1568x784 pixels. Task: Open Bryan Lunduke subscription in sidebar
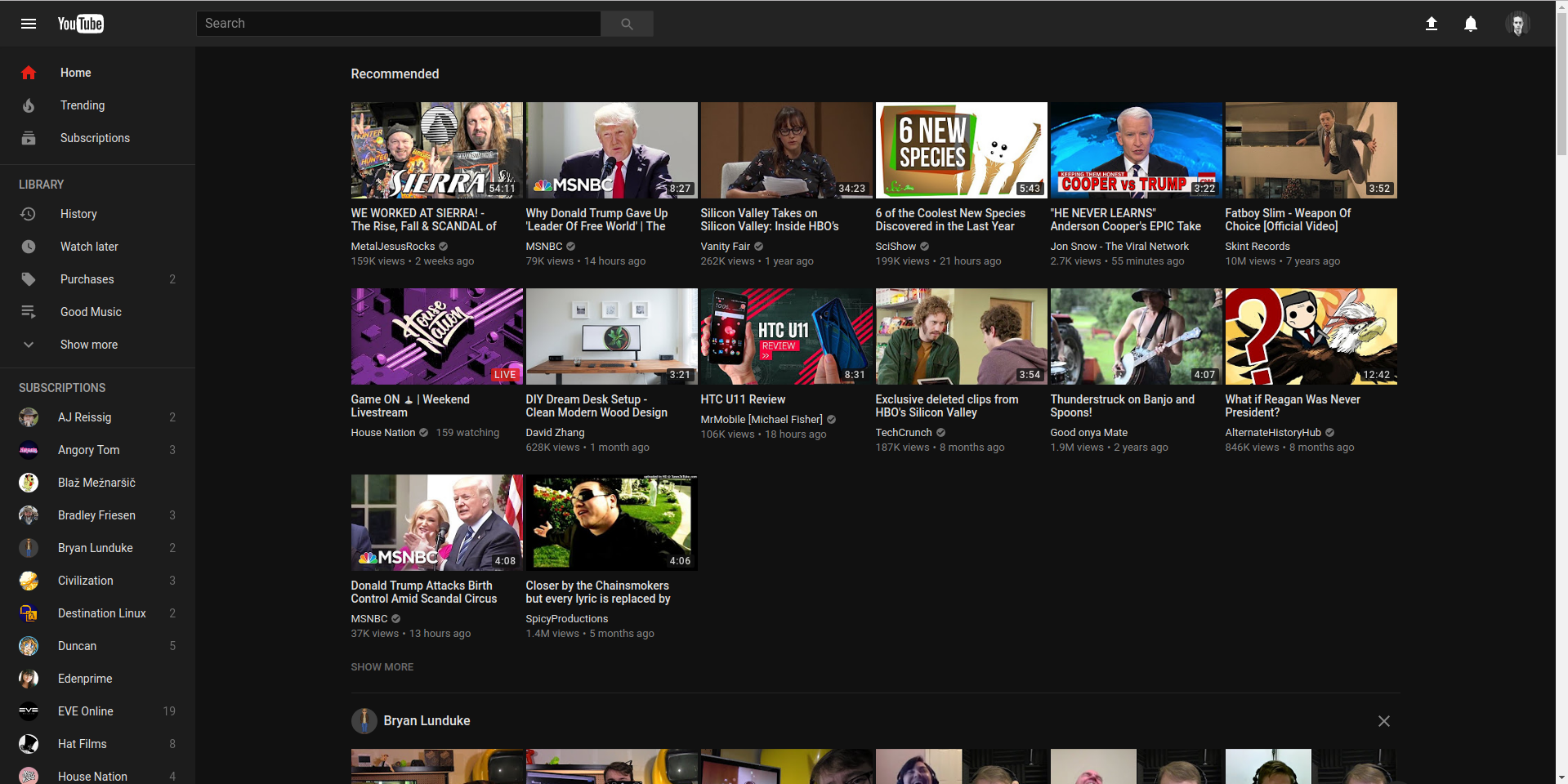tap(98, 548)
